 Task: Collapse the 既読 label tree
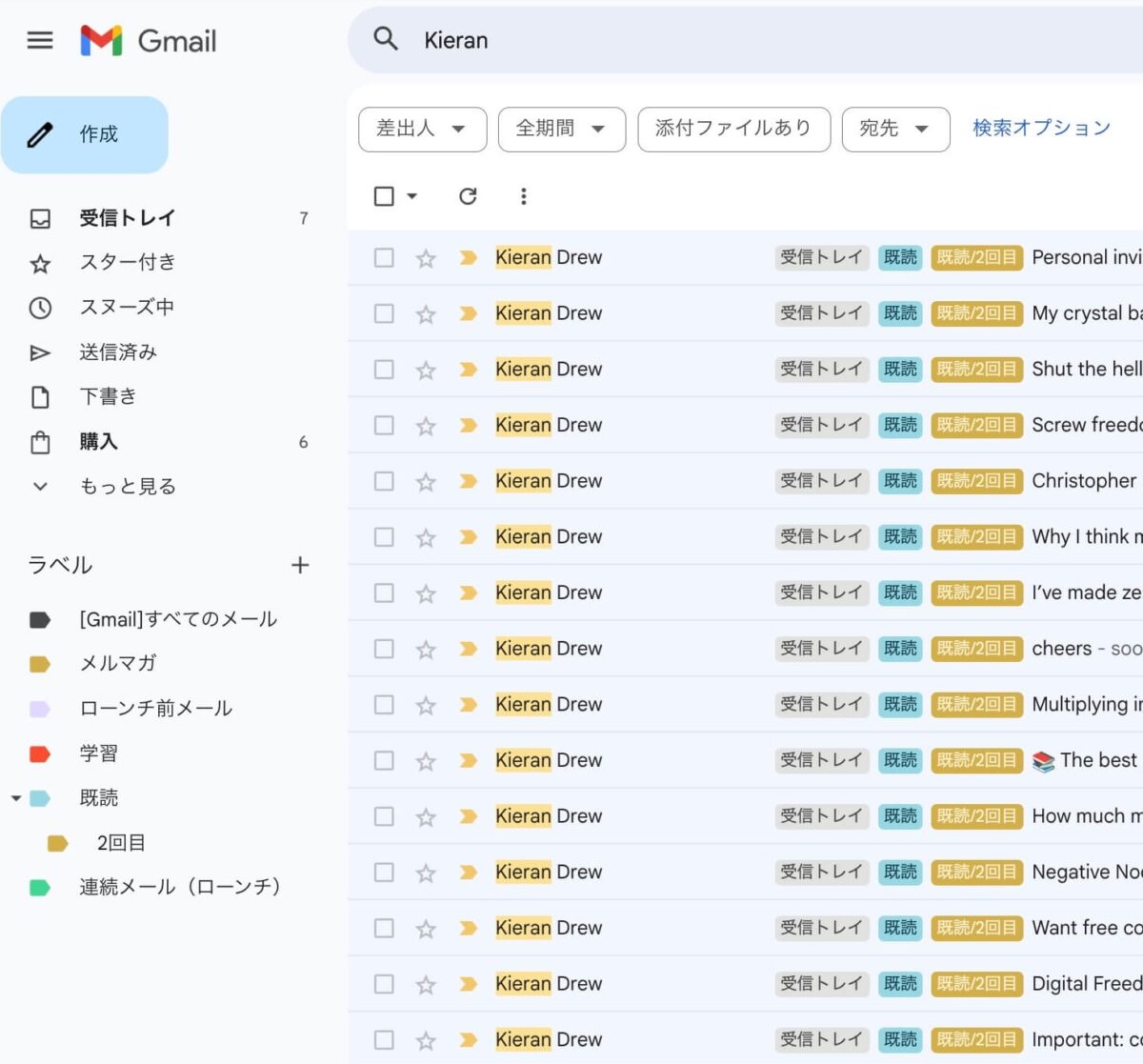[16, 798]
